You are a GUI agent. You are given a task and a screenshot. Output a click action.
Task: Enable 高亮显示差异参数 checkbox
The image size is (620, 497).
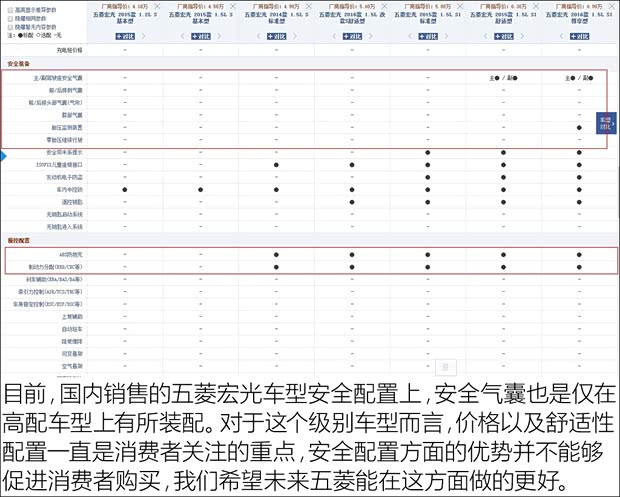click(x=11, y=6)
